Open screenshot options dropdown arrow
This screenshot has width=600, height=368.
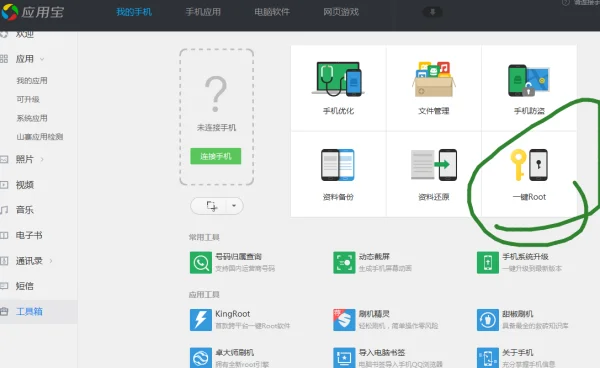tap(234, 206)
